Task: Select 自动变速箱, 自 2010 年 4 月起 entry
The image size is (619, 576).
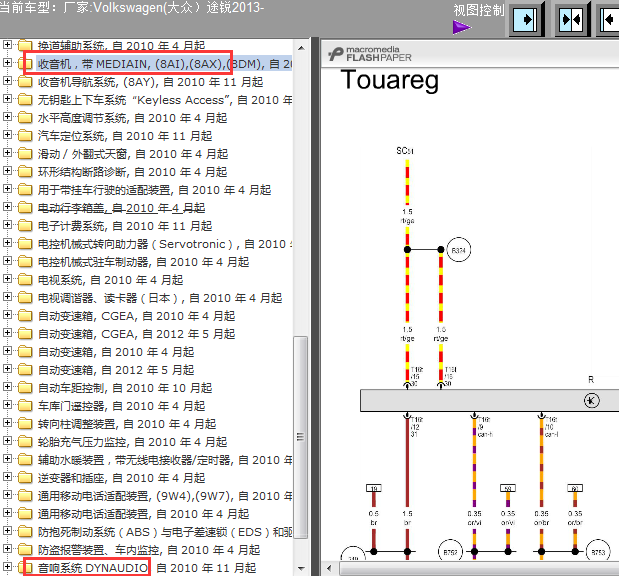Action: pos(116,352)
